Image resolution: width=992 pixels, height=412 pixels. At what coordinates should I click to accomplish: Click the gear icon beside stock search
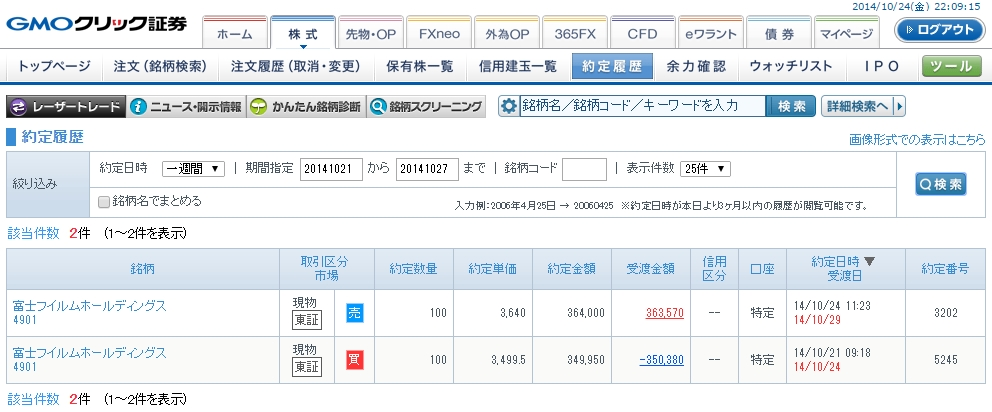tap(509, 107)
